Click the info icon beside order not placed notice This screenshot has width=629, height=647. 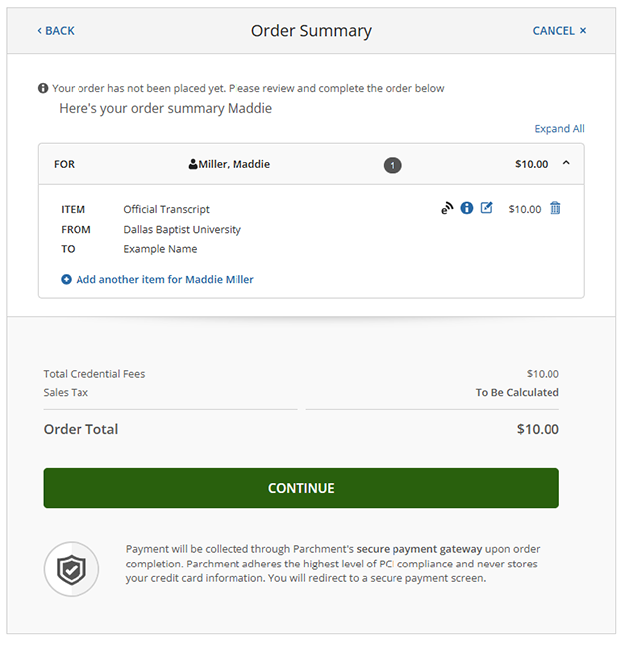pos(43,88)
